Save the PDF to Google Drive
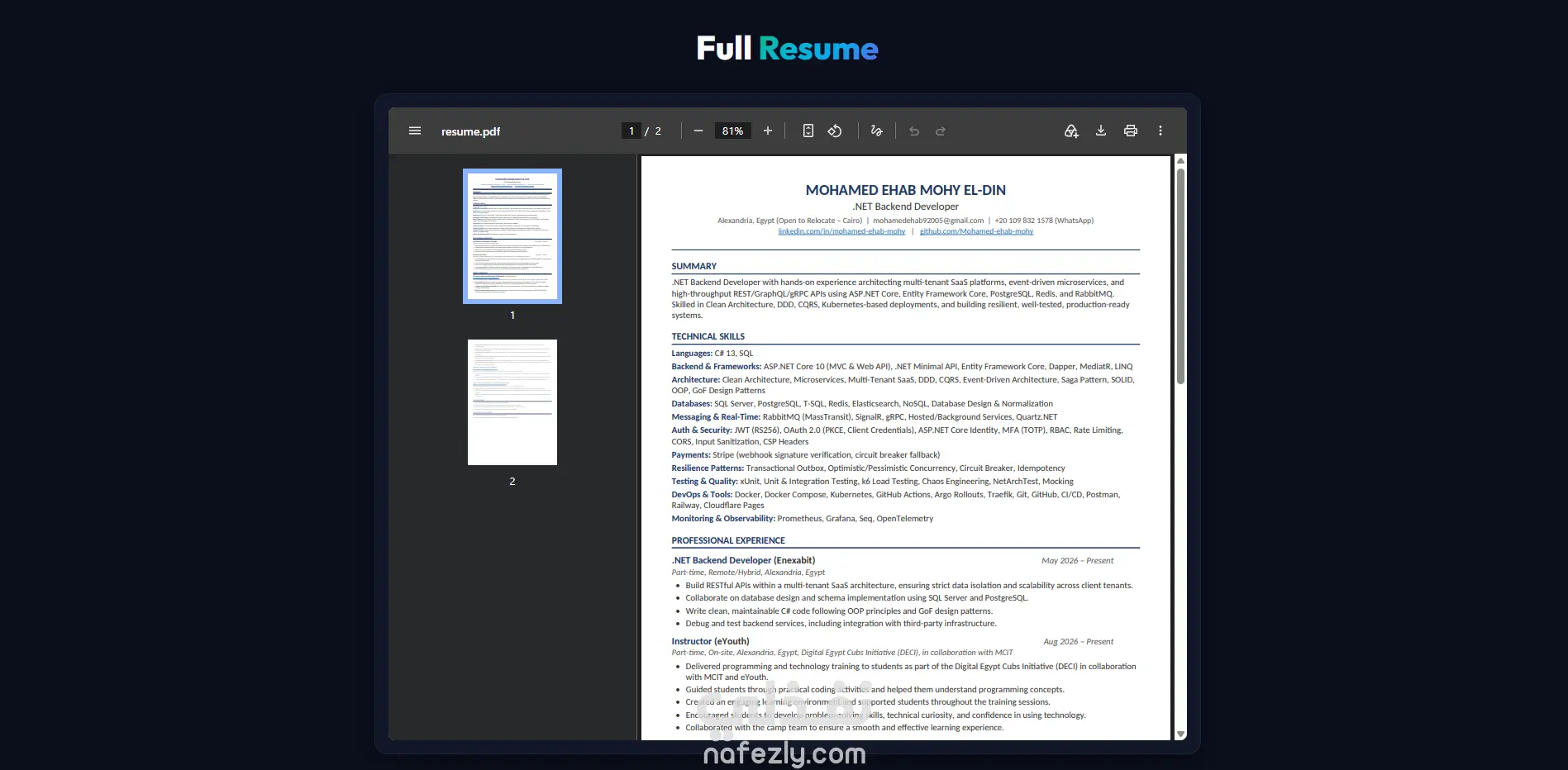The image size is (1568, 770). [x=1071, y=131]
